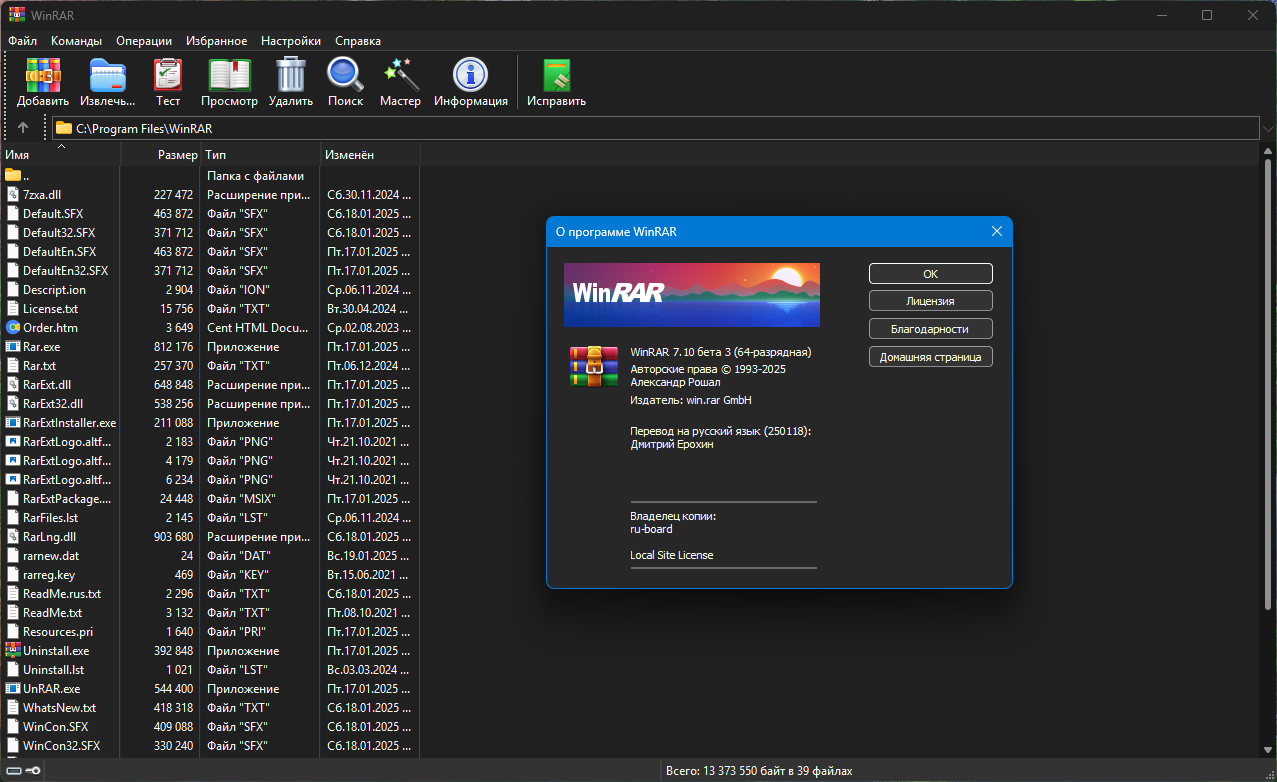Select the Uninstall.lst file name
Image resolution: width=1277 pixels, height=782 pixels.
click(x=54, y=669)
